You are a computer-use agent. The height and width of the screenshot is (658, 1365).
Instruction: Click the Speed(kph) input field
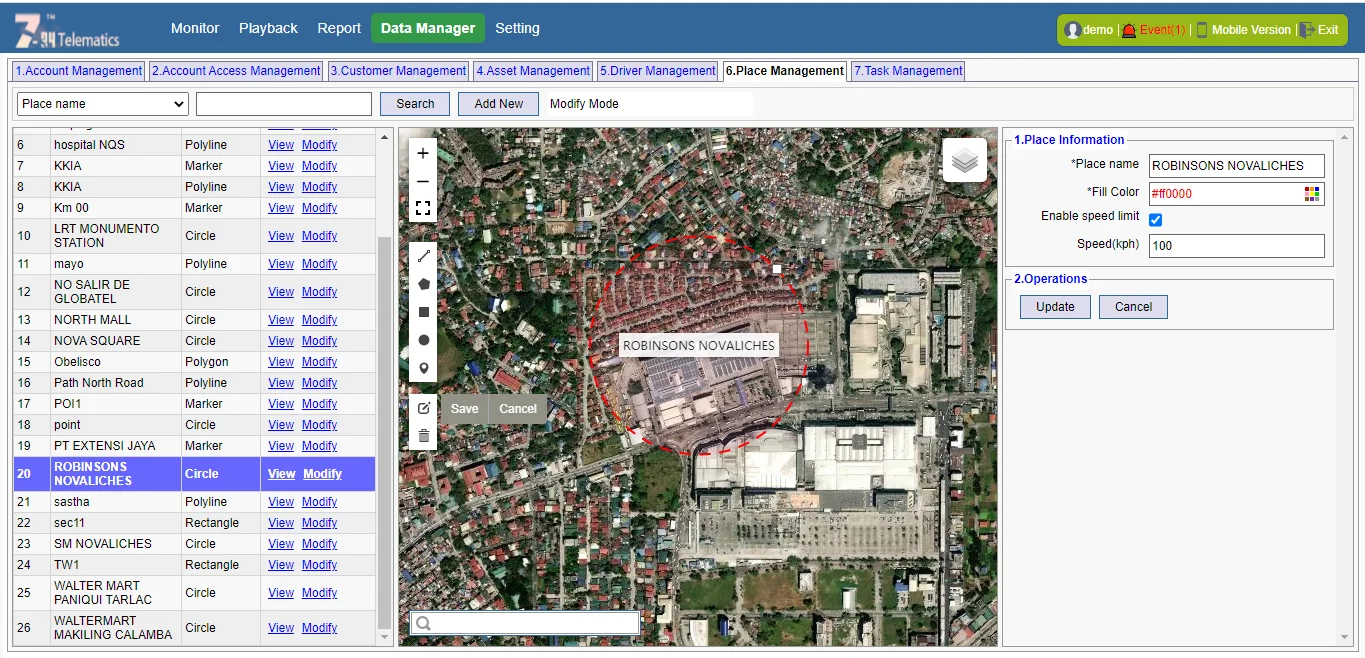[x=1236, y=246]
